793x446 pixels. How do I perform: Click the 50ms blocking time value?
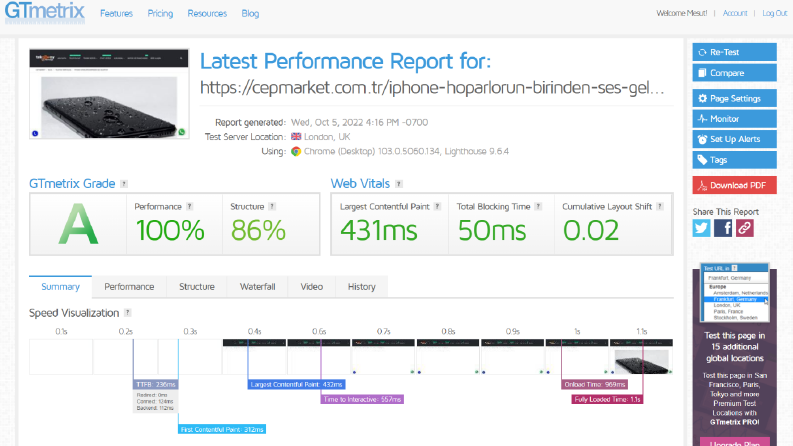click(492, 231)
